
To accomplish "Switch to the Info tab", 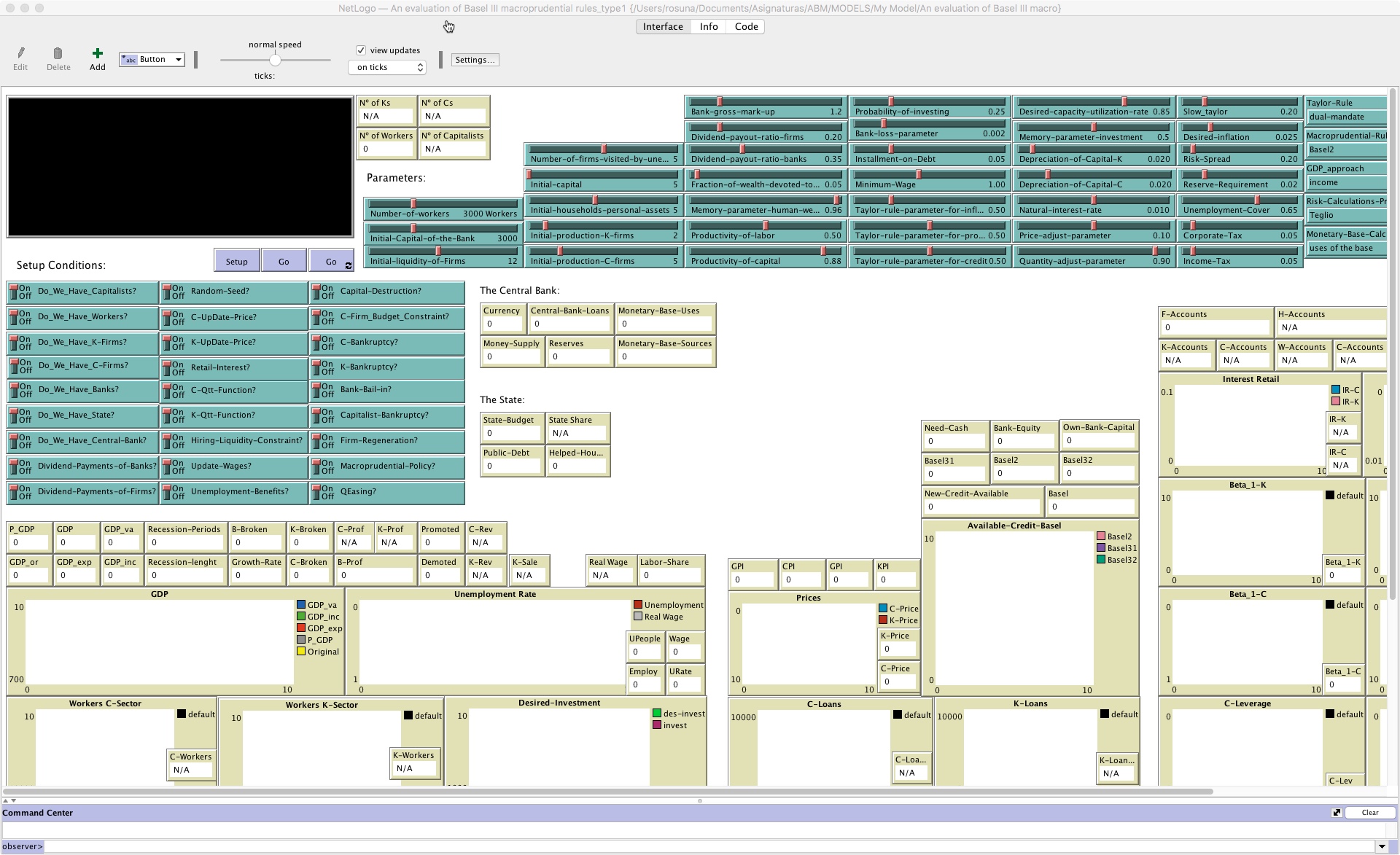I will click(x=708, y=26).
